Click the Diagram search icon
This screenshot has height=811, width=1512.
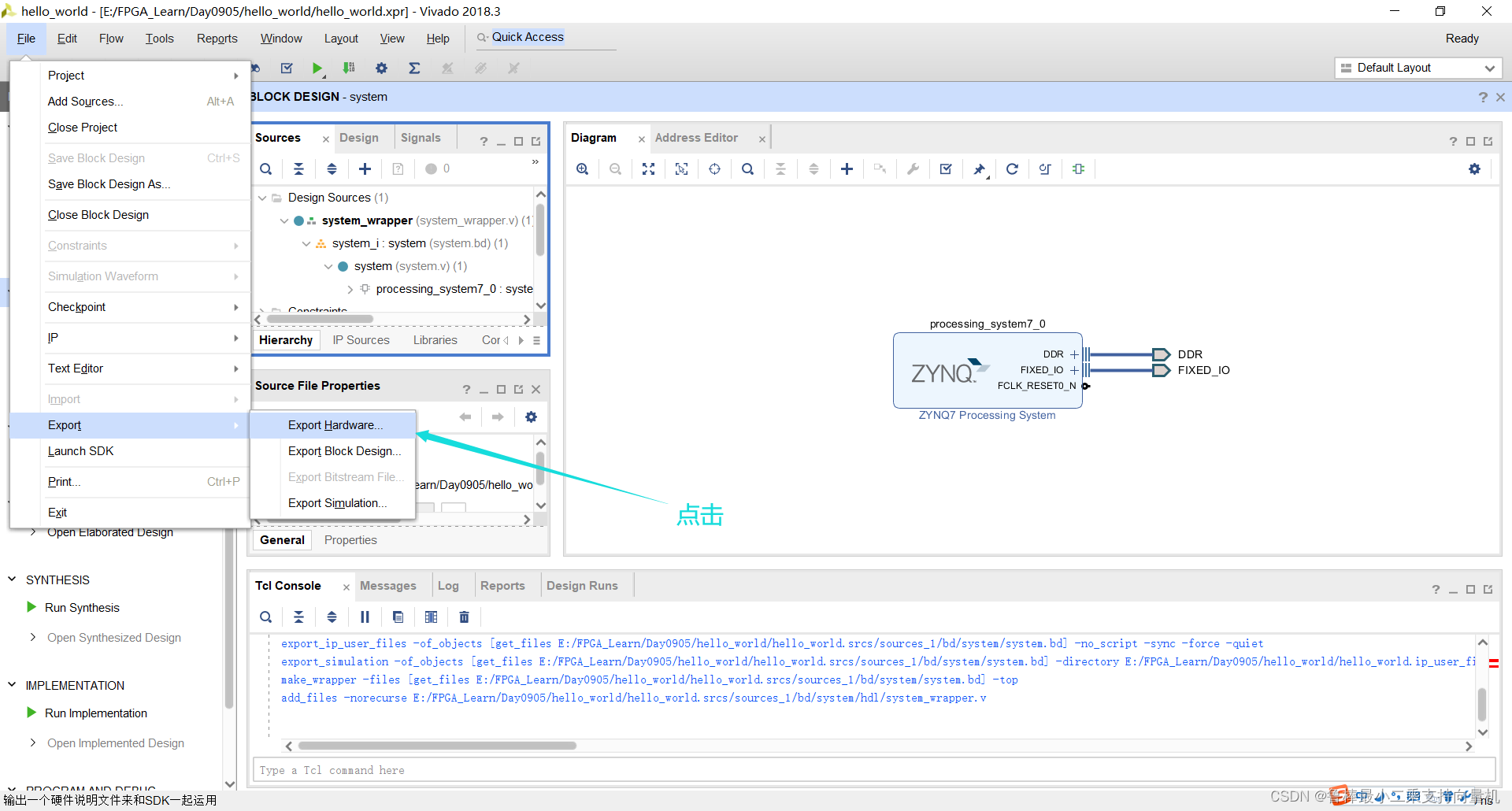coord(747,168)
